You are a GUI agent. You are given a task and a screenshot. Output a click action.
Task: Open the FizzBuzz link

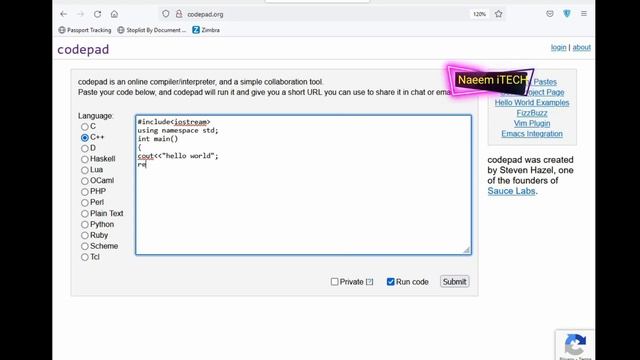tap(532, 113)
